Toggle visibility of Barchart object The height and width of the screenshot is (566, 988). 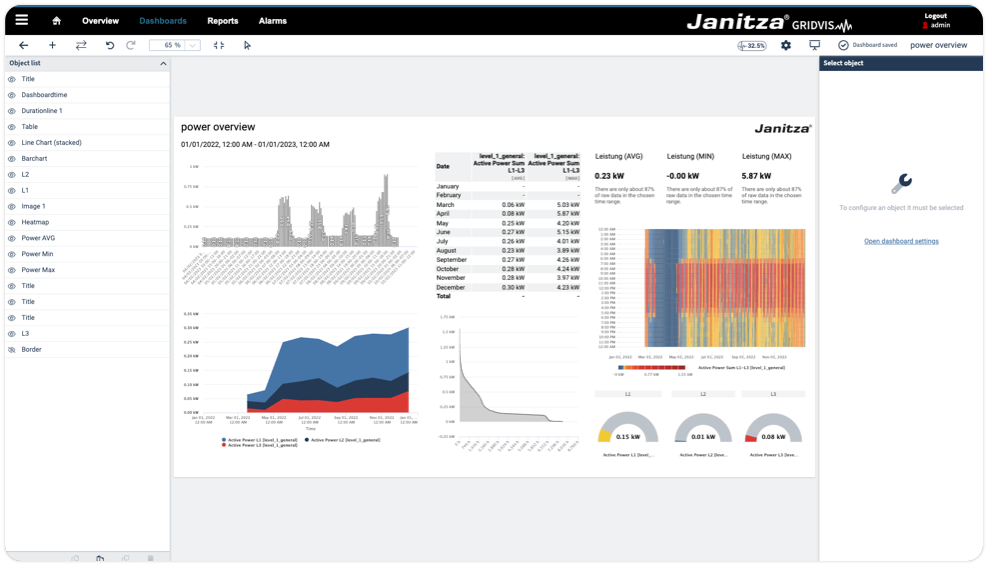click(12, 158)
